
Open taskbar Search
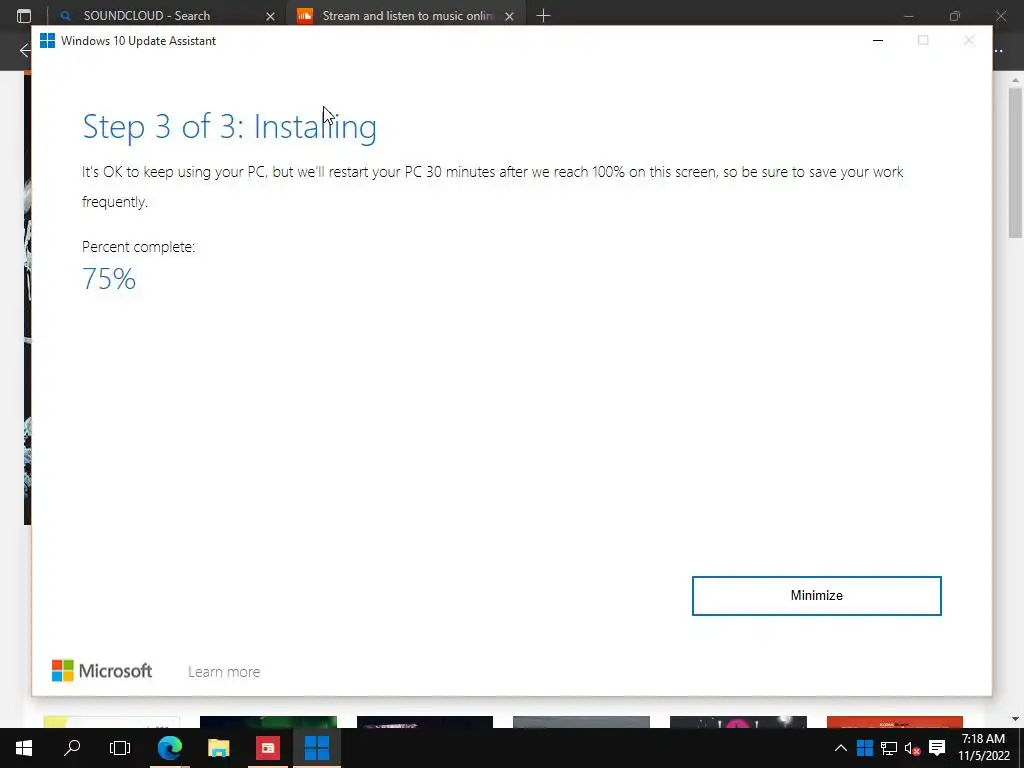pos(72,747)
